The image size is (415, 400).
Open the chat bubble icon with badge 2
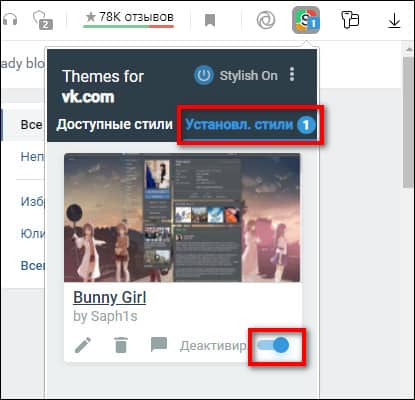tap(43, 20)
